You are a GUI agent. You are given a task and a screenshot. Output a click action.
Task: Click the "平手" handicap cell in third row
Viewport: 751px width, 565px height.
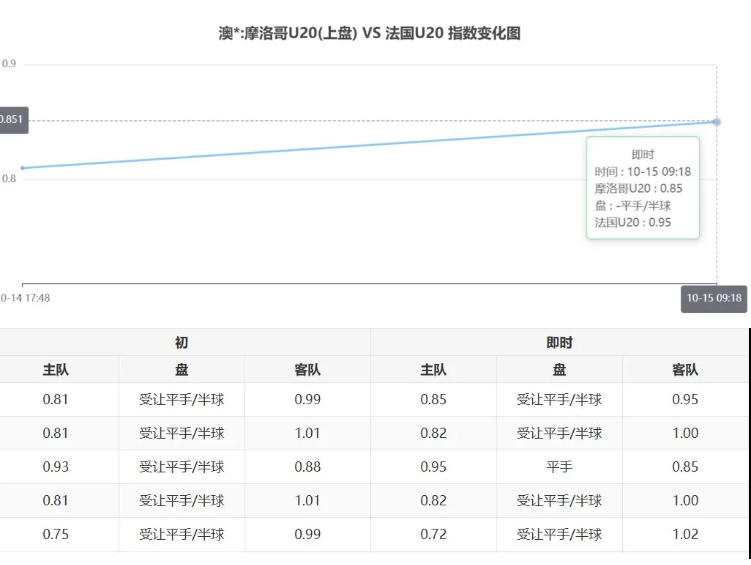point(559,467)
